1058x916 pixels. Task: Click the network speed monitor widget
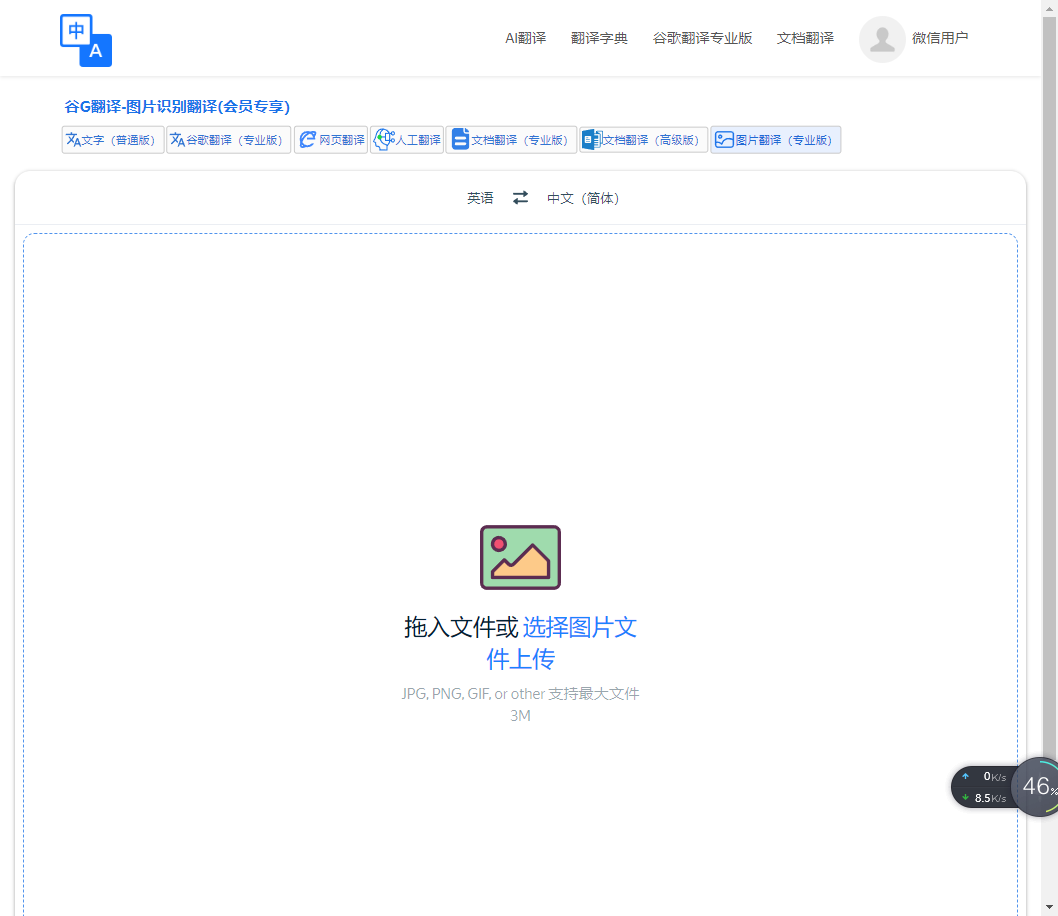(984, 787)
